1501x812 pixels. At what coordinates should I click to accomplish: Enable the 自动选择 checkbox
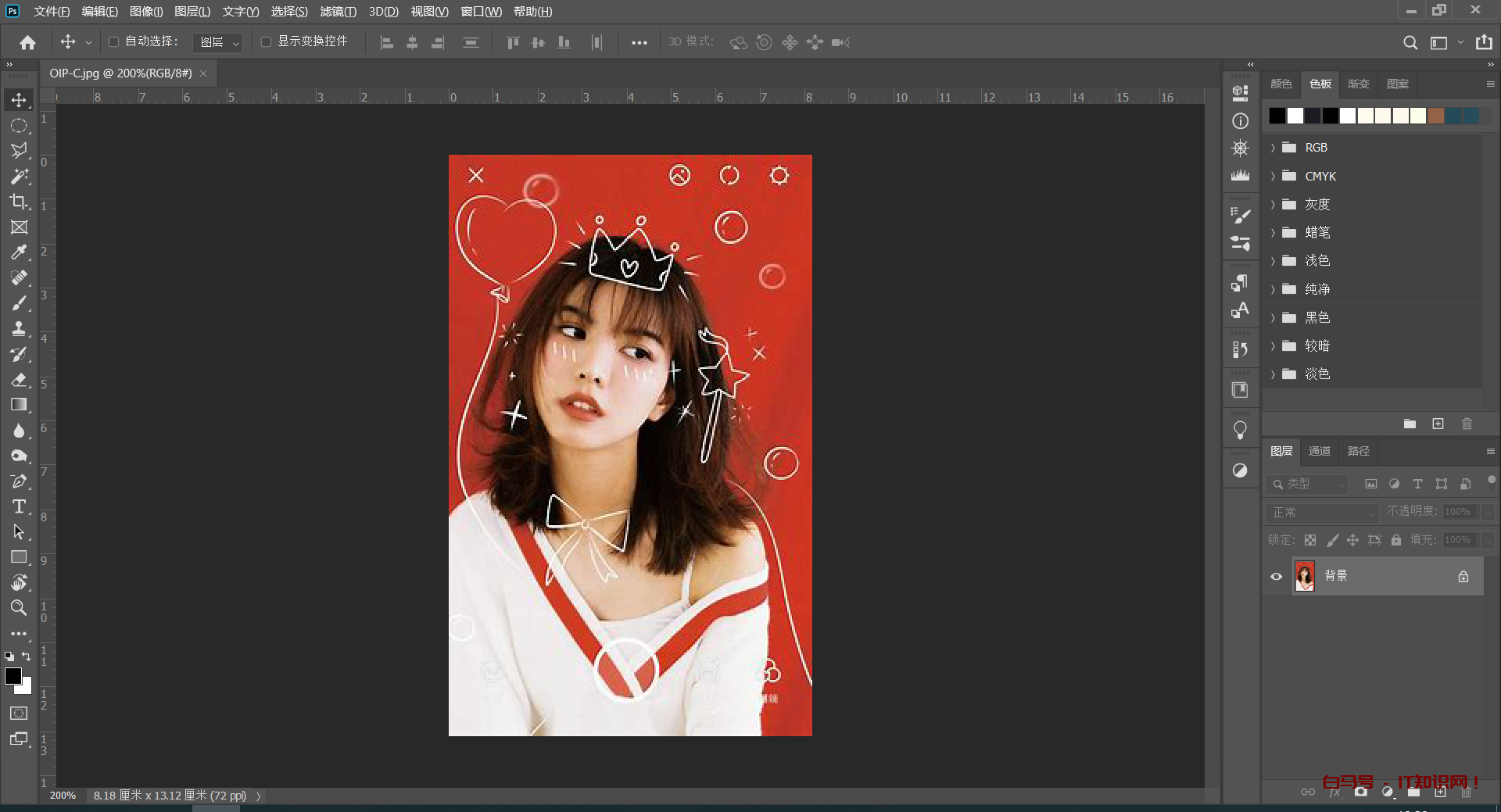point(113,42)
